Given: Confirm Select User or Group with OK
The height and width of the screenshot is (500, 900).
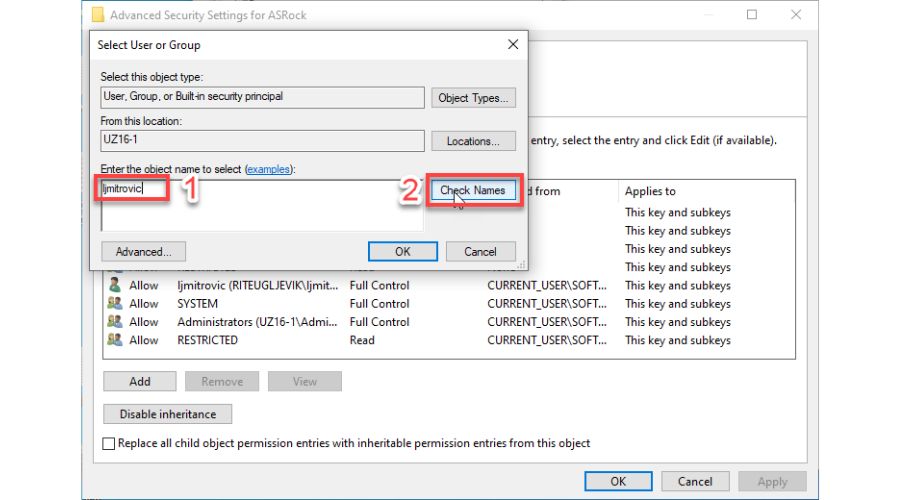Looking at the screenshot, I should coord(402,251).
